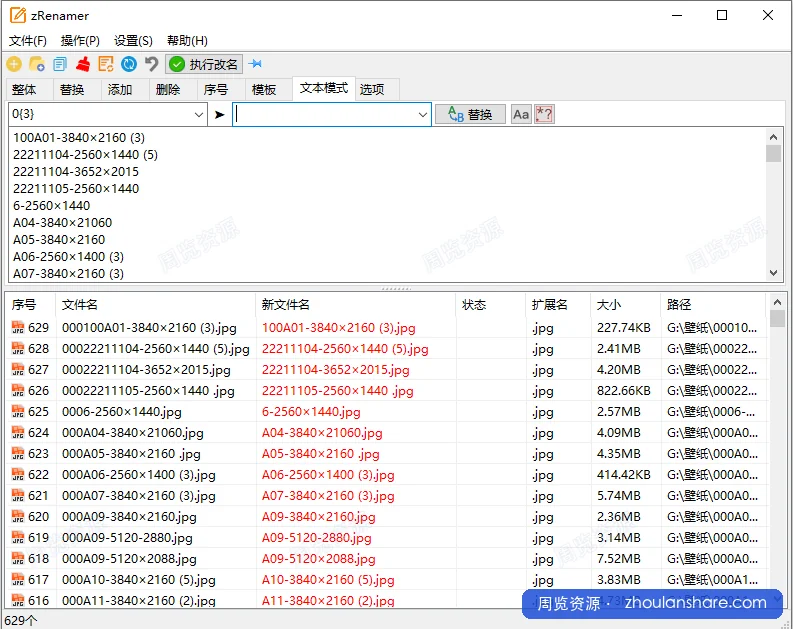
Task: Click the text area scrollbar down arrow
Action: (x=773, y=273)
